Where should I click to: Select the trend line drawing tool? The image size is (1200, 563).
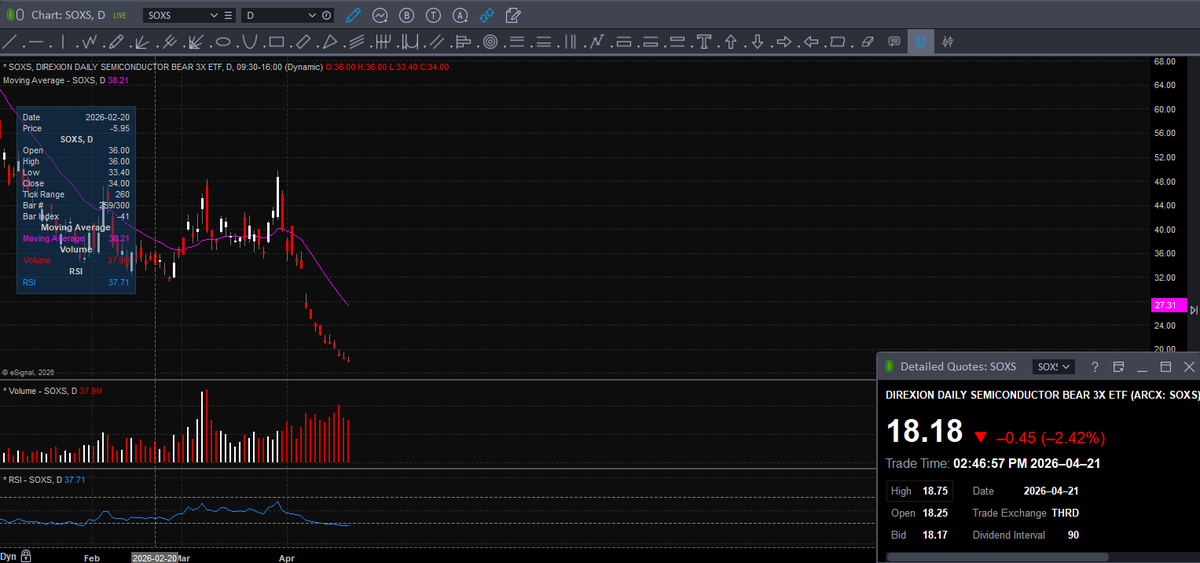(x=10, y=42)
